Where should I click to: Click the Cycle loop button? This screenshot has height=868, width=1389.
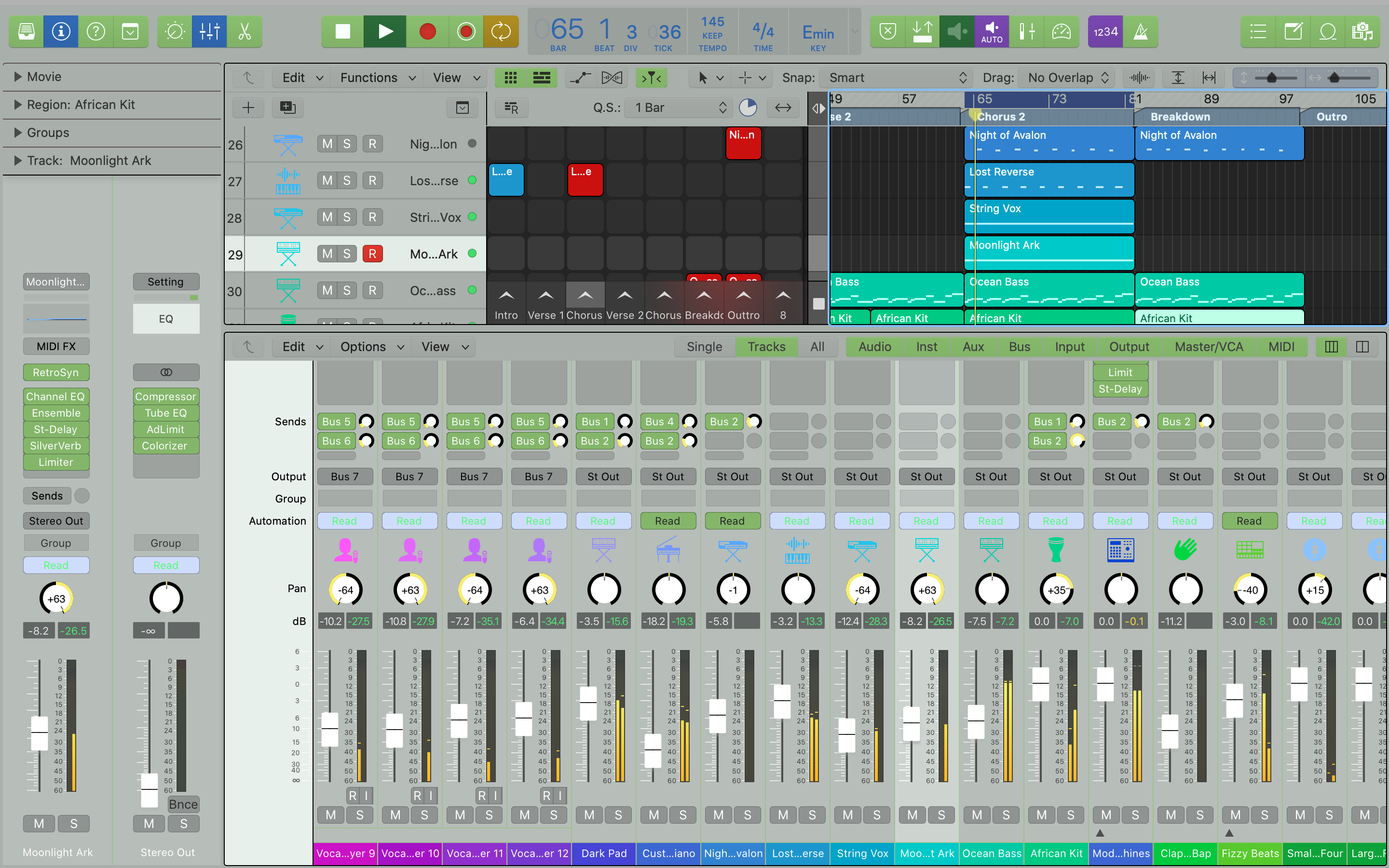click(501, 31)
